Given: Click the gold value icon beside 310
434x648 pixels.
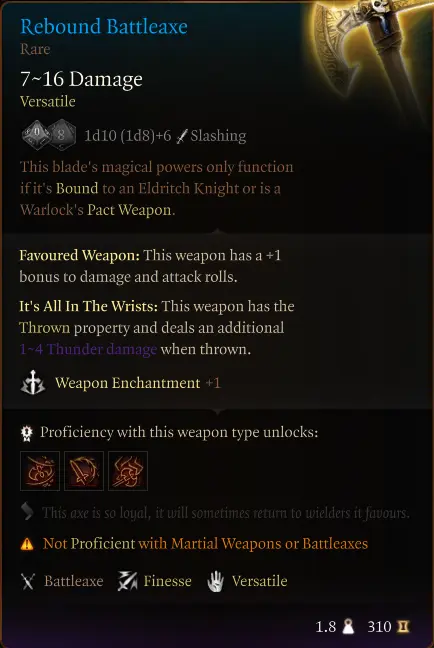Looking at the screenshot, I should coord(403,627).
